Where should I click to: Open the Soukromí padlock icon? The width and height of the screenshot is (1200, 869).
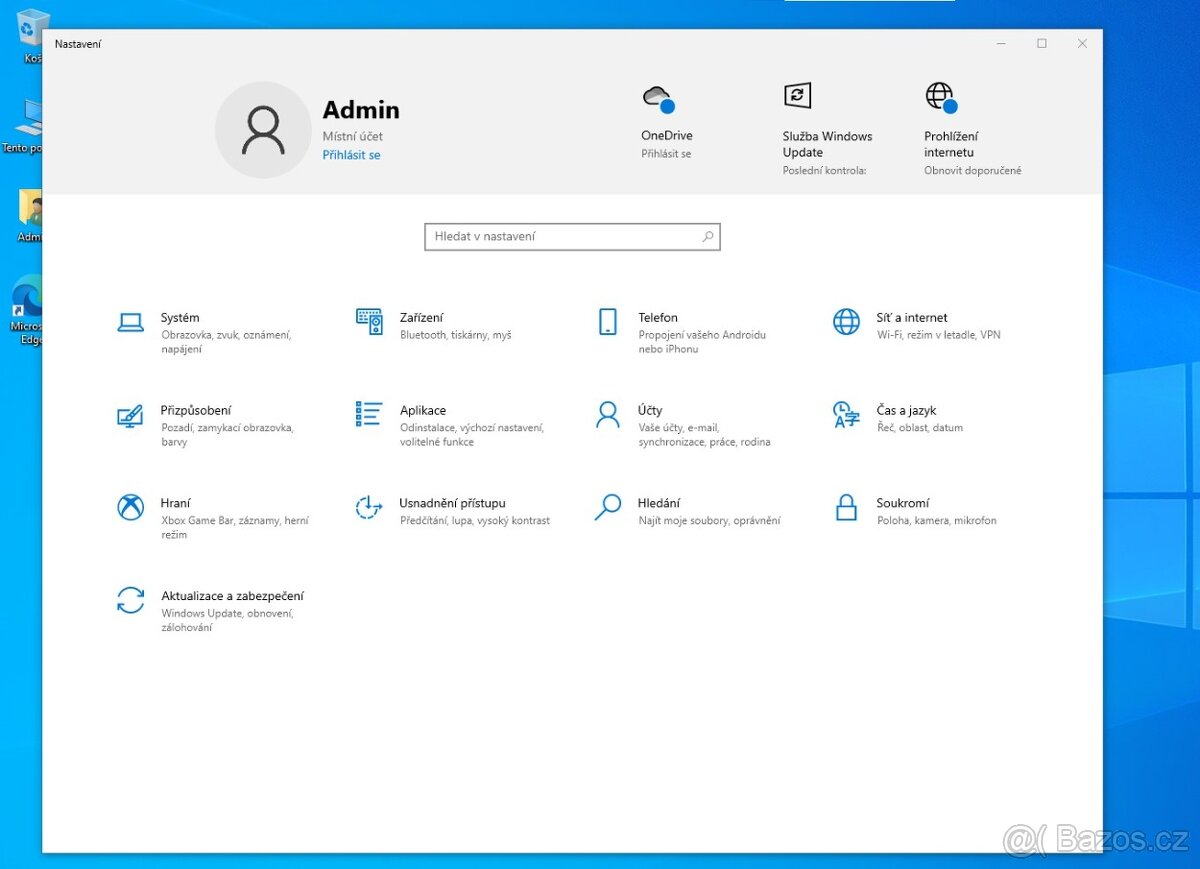coord(846,508)
